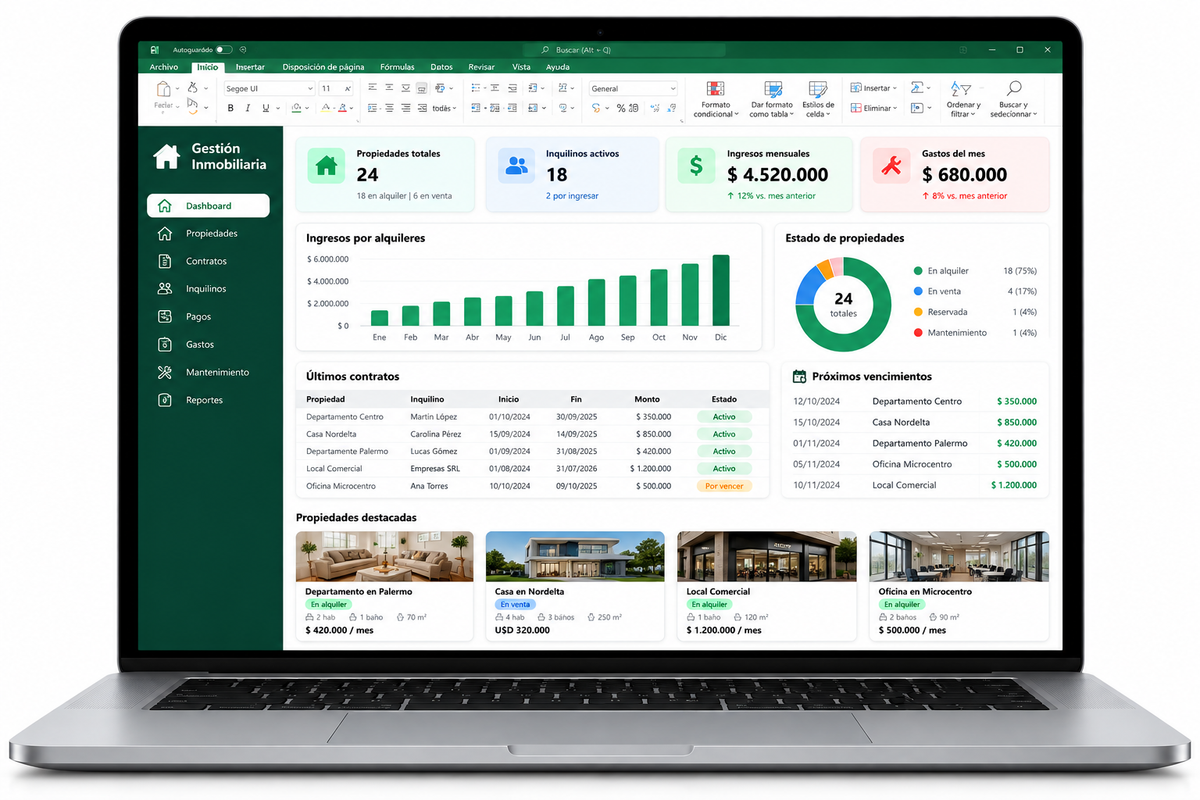Switch to the Fórmulas ribbon tab
The height and width of the screenshot is (800, 1200).
(x=397, y=67)
